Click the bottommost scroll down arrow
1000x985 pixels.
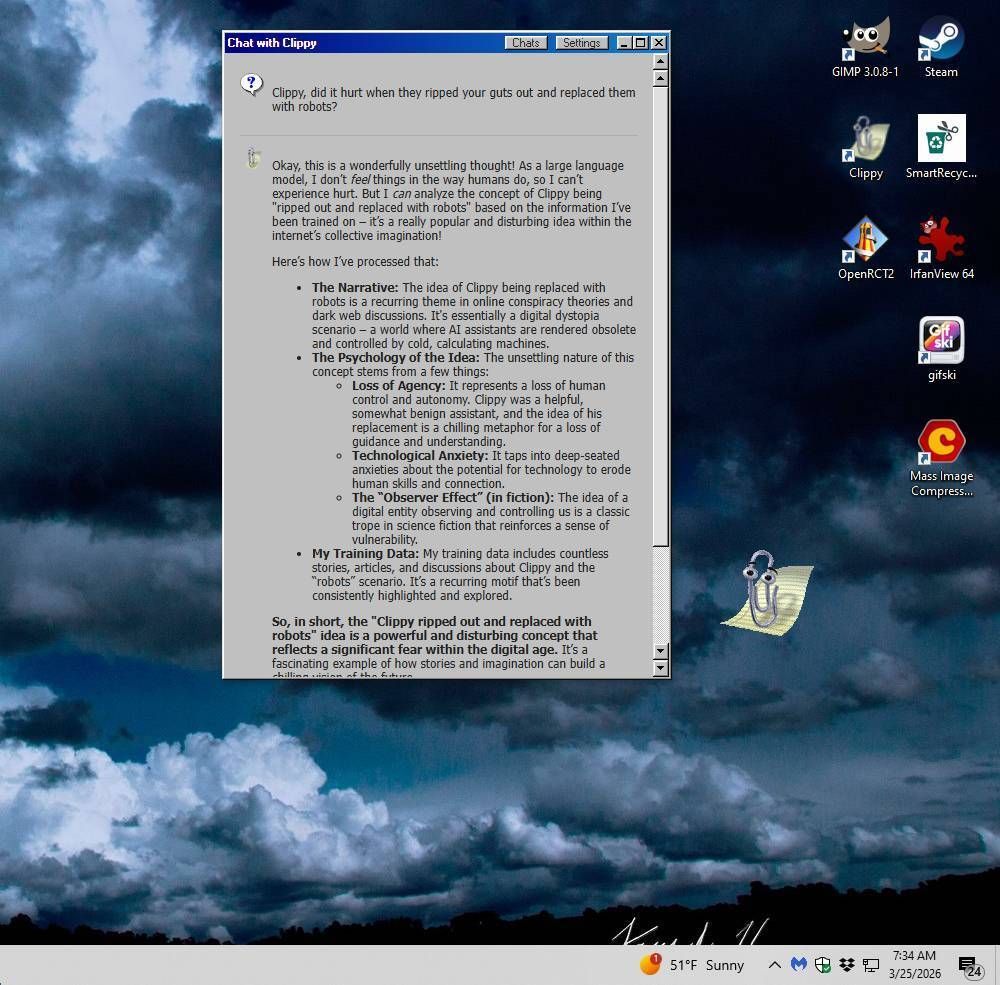point(661,668)
